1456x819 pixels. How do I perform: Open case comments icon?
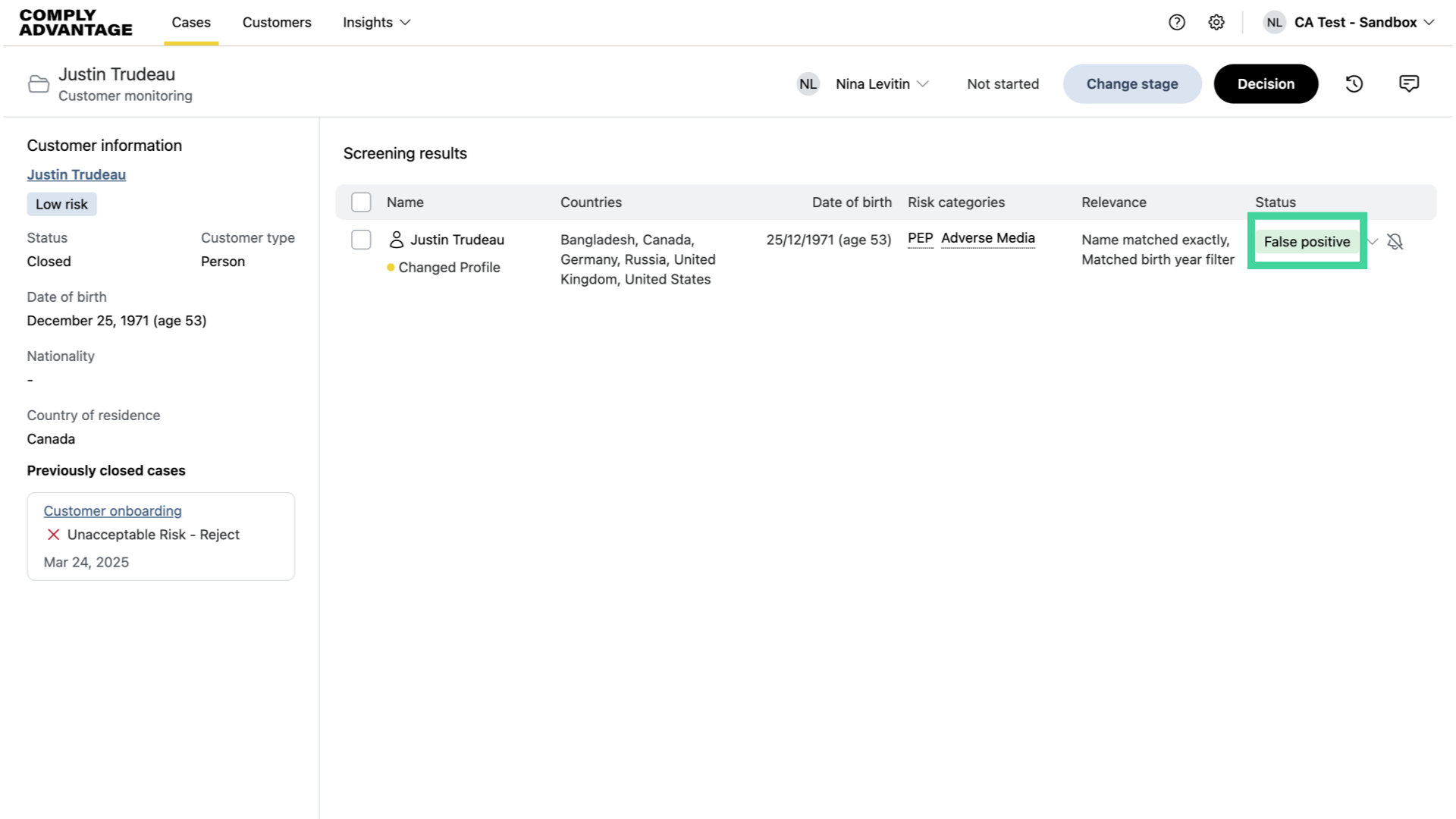[x=1409, y=84]
